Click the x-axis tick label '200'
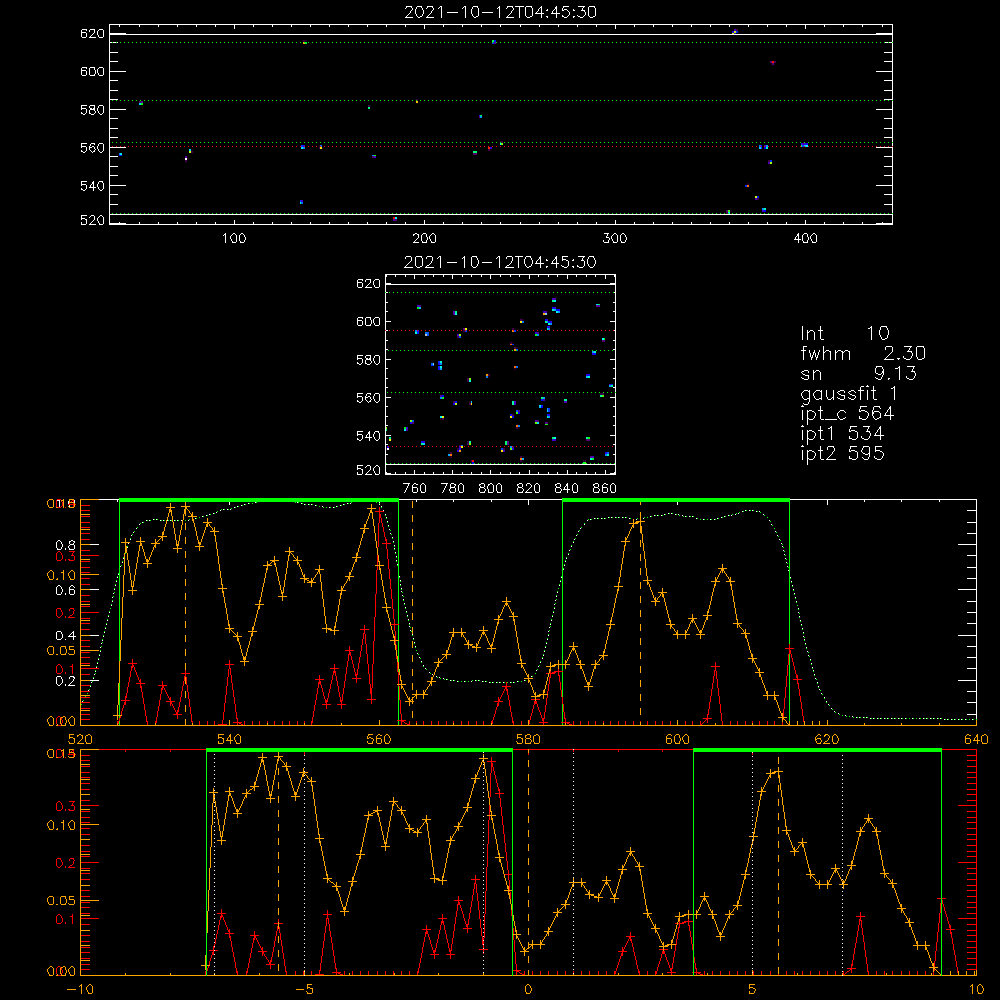The width and height of the screenshot is (1000, 1000). [424, 239]
